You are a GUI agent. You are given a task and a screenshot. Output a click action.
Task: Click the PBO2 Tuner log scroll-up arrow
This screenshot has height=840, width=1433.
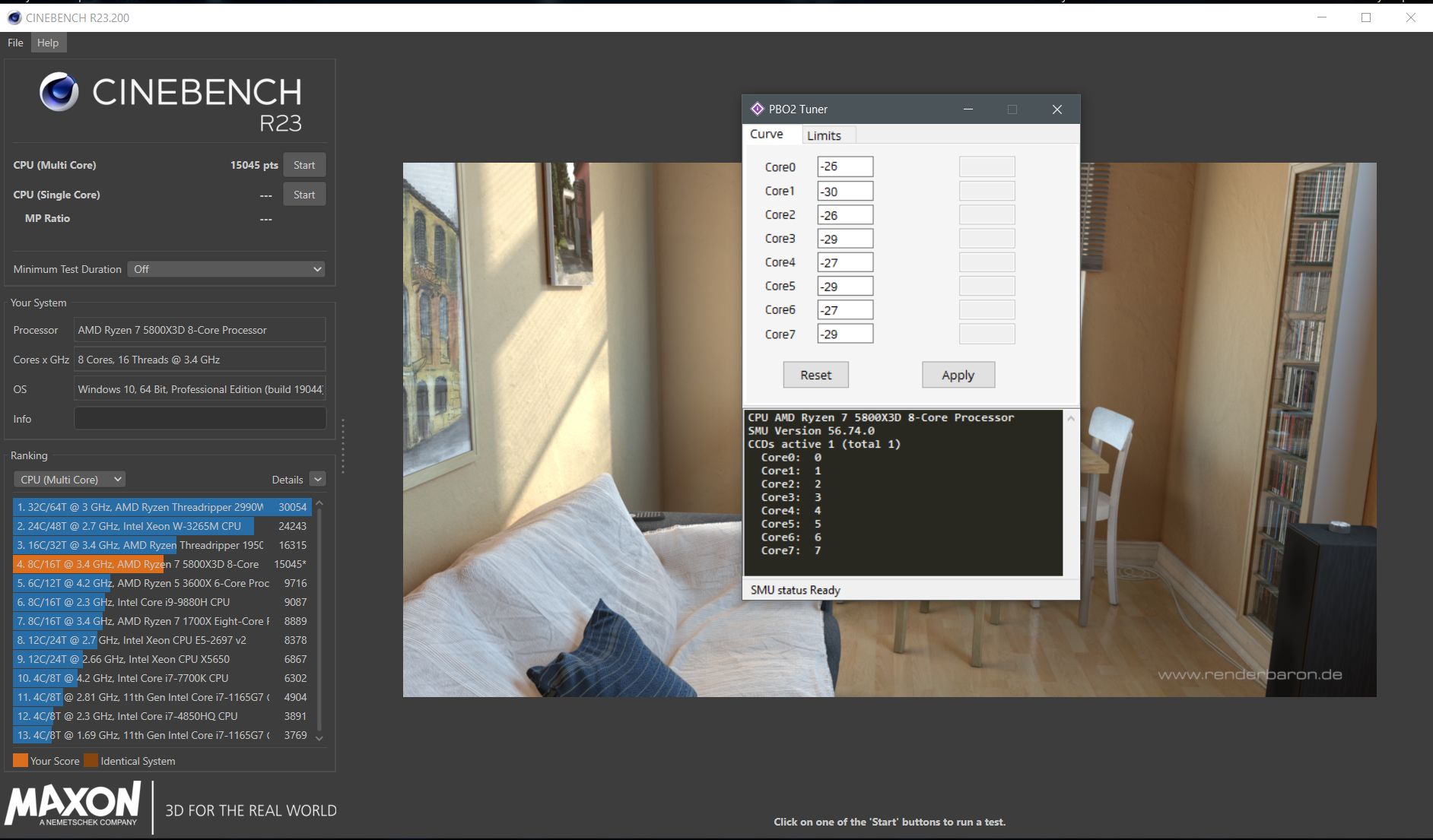[1071, 419]
